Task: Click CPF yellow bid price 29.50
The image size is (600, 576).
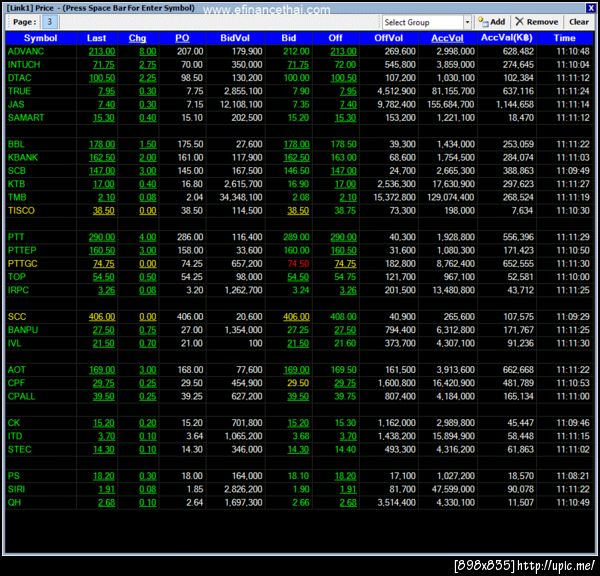Action: 298,383
